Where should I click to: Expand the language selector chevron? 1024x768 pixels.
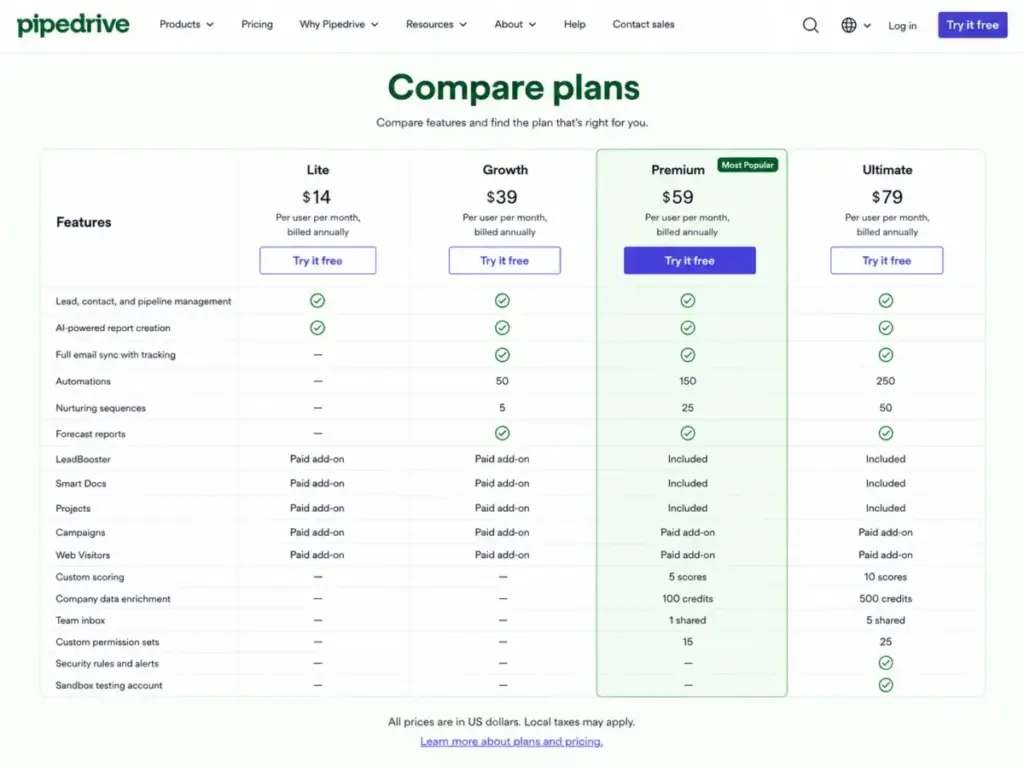click(x=867, y=25)
